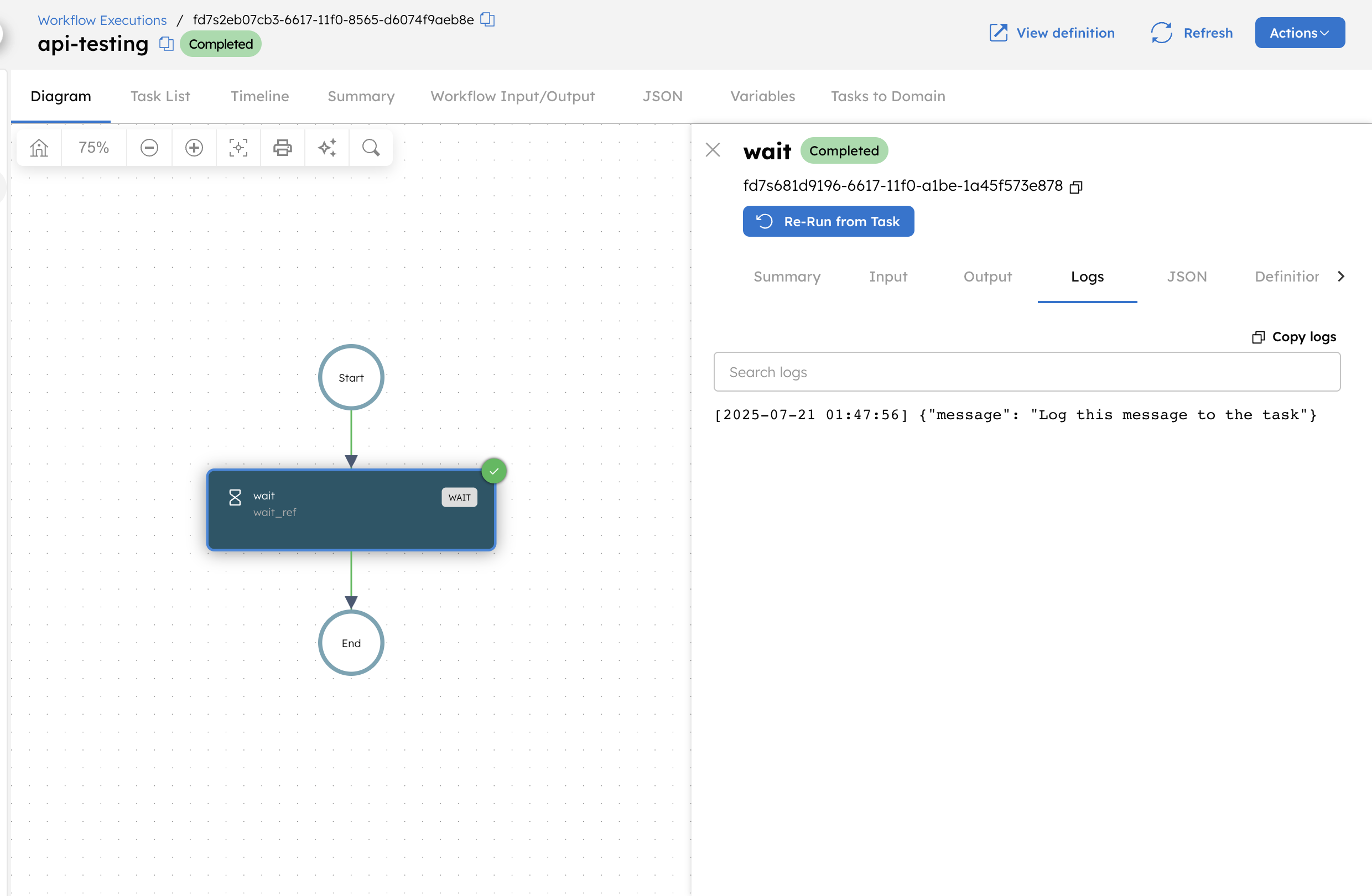Refresh the workflow execution
This screenshot has height=896, width=1372.
click(x=1191, y=33)
